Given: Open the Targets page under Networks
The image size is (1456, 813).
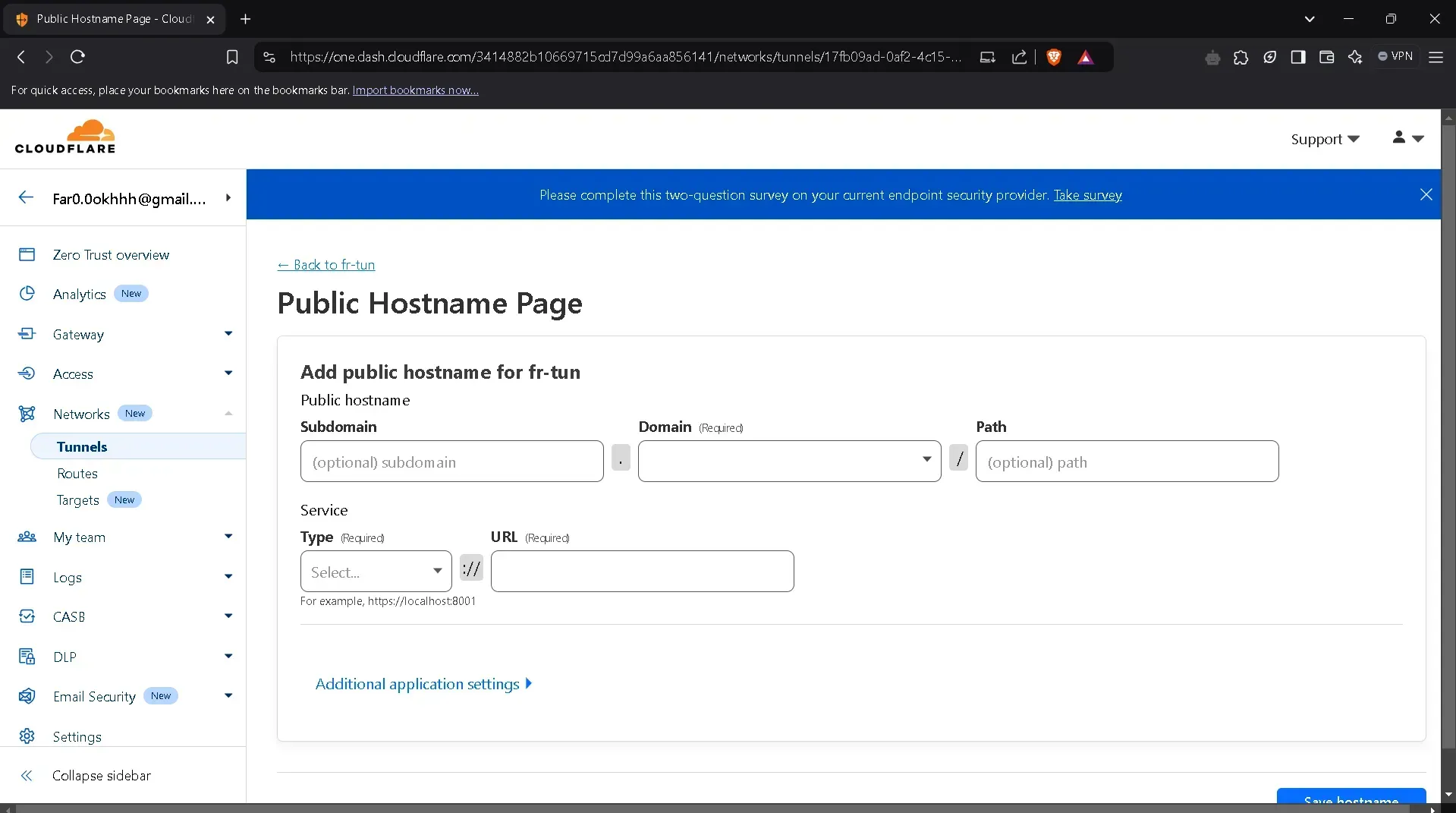Looking at the screenshot, I should 77,499.
